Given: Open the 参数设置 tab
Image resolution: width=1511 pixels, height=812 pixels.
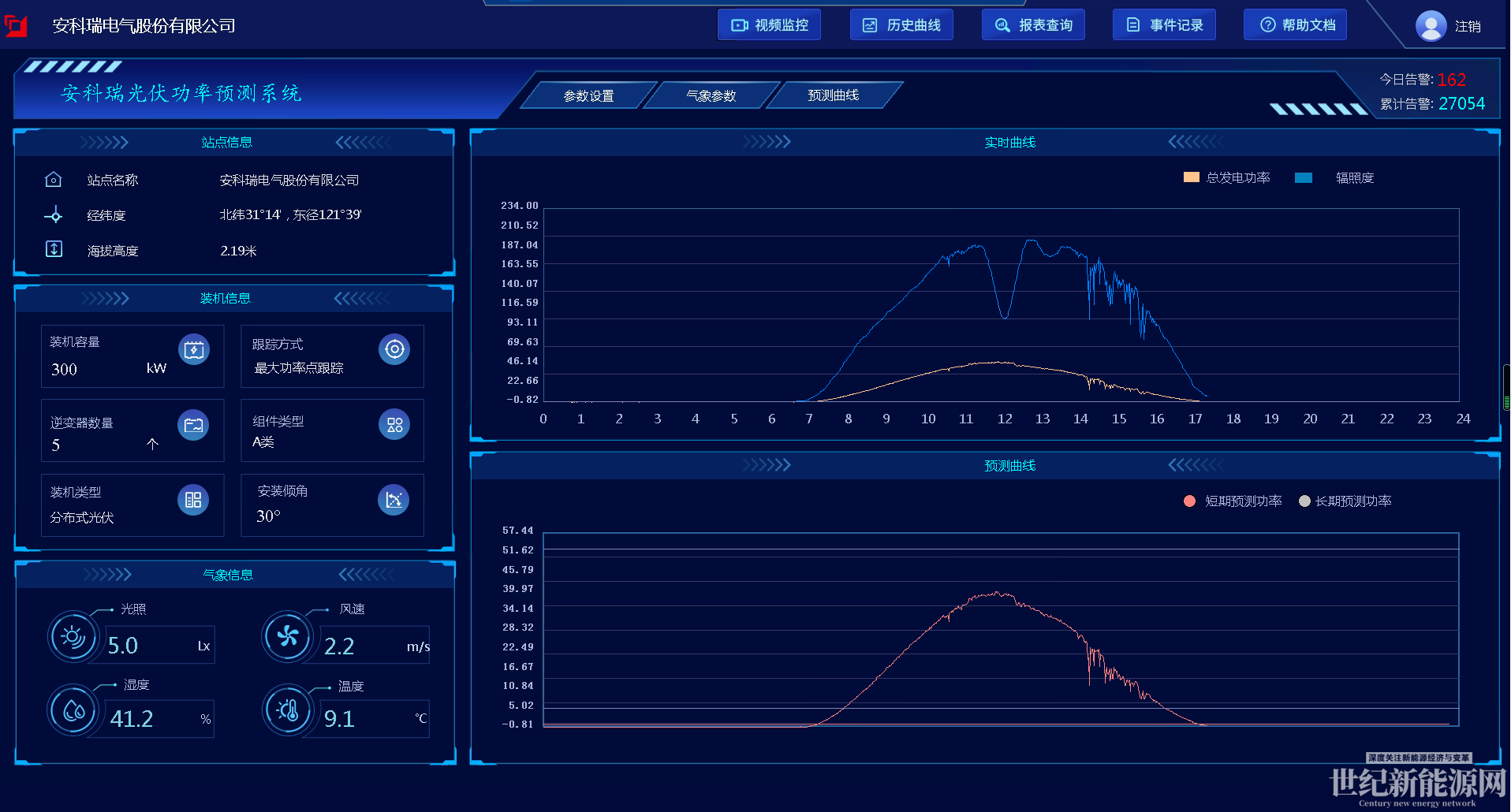Looking at the screenshot, I should pyautogui.click(x=588, y=95).
